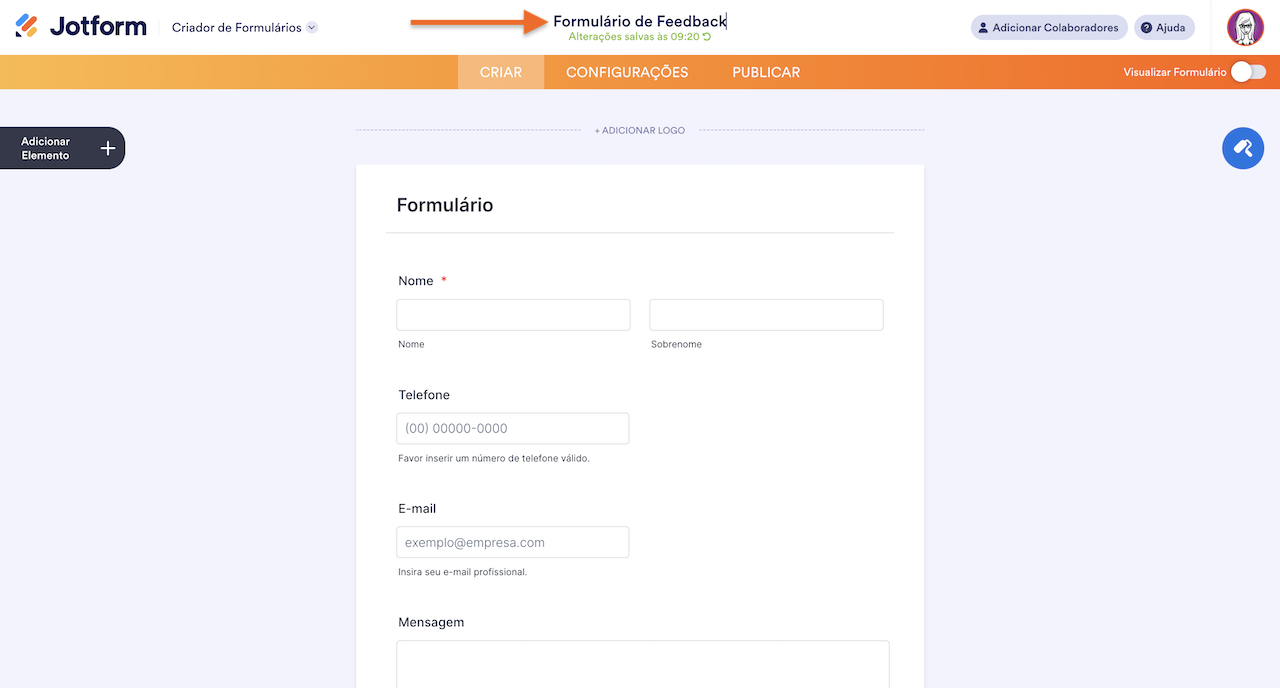The height and width of the screenshot is (688, 1280).
Task: Select the CRIAR tab
Action: (x=501, y=72)
